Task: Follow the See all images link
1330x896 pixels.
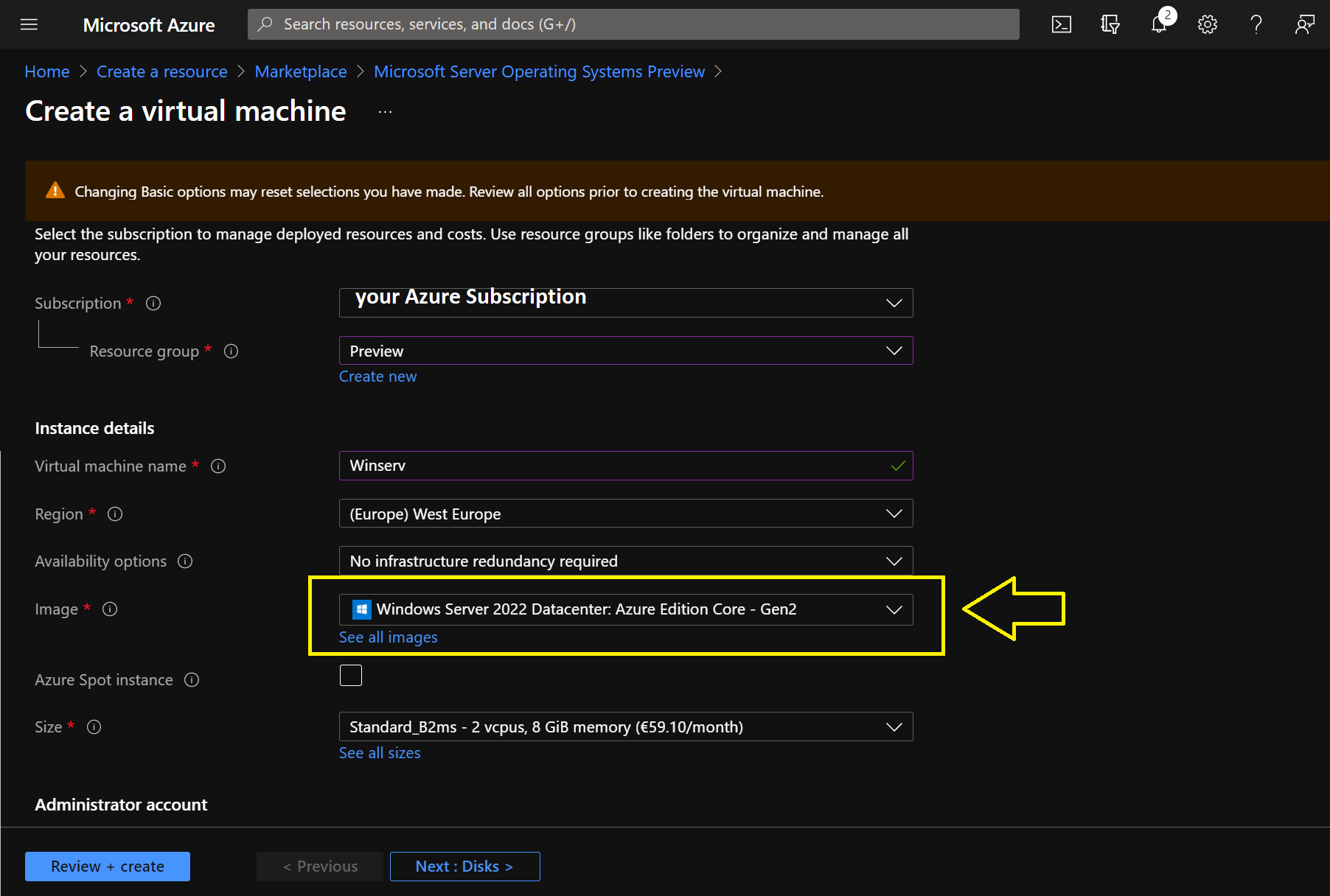Action: tap(388, 637)
